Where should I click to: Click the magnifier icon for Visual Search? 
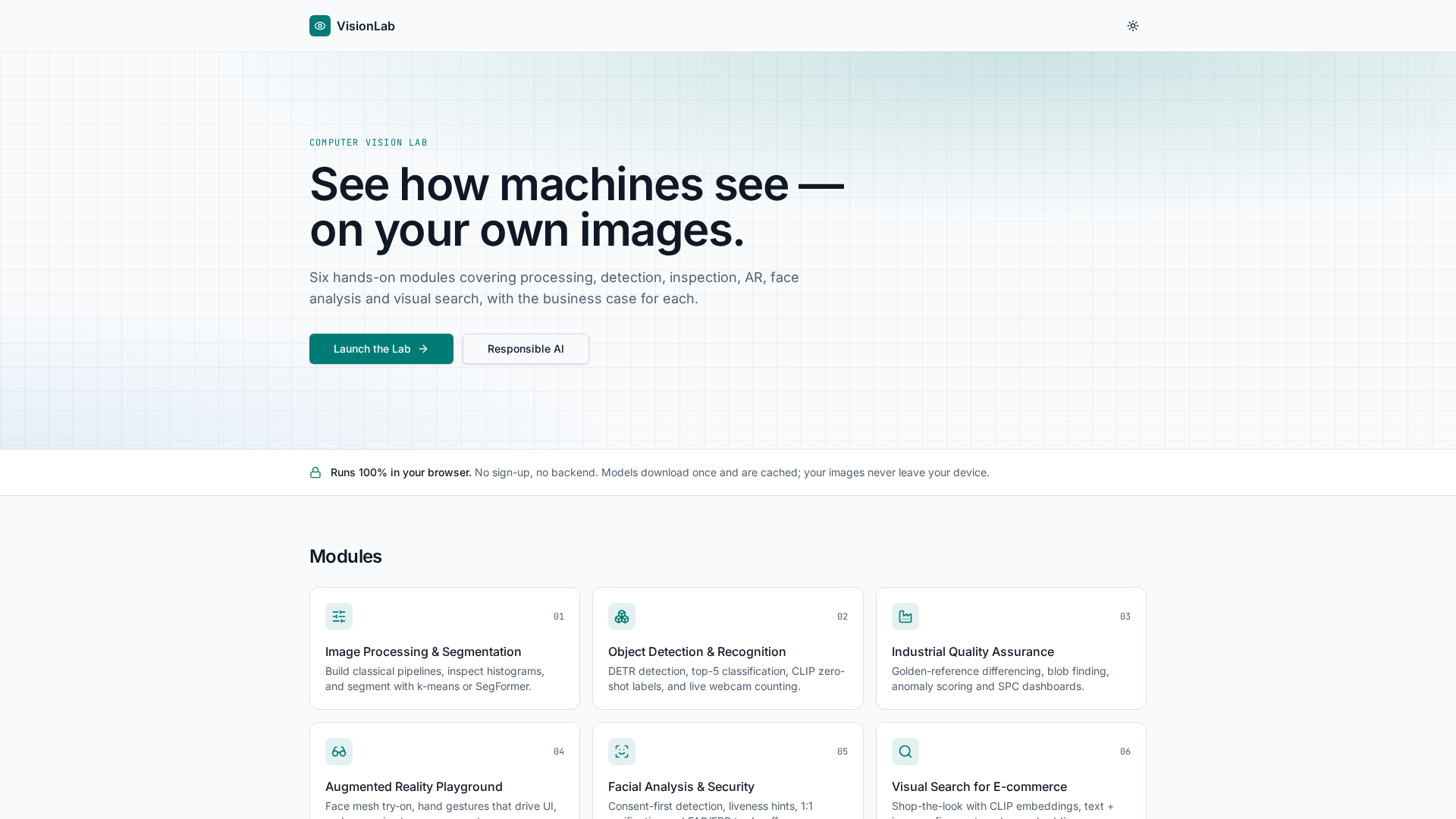point(905,752)
